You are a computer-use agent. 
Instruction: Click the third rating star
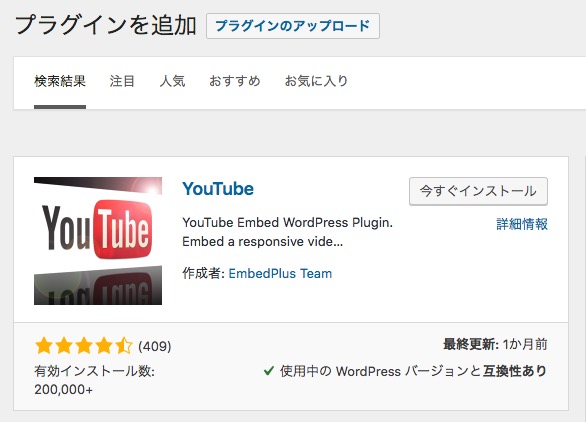pos(84,346)
